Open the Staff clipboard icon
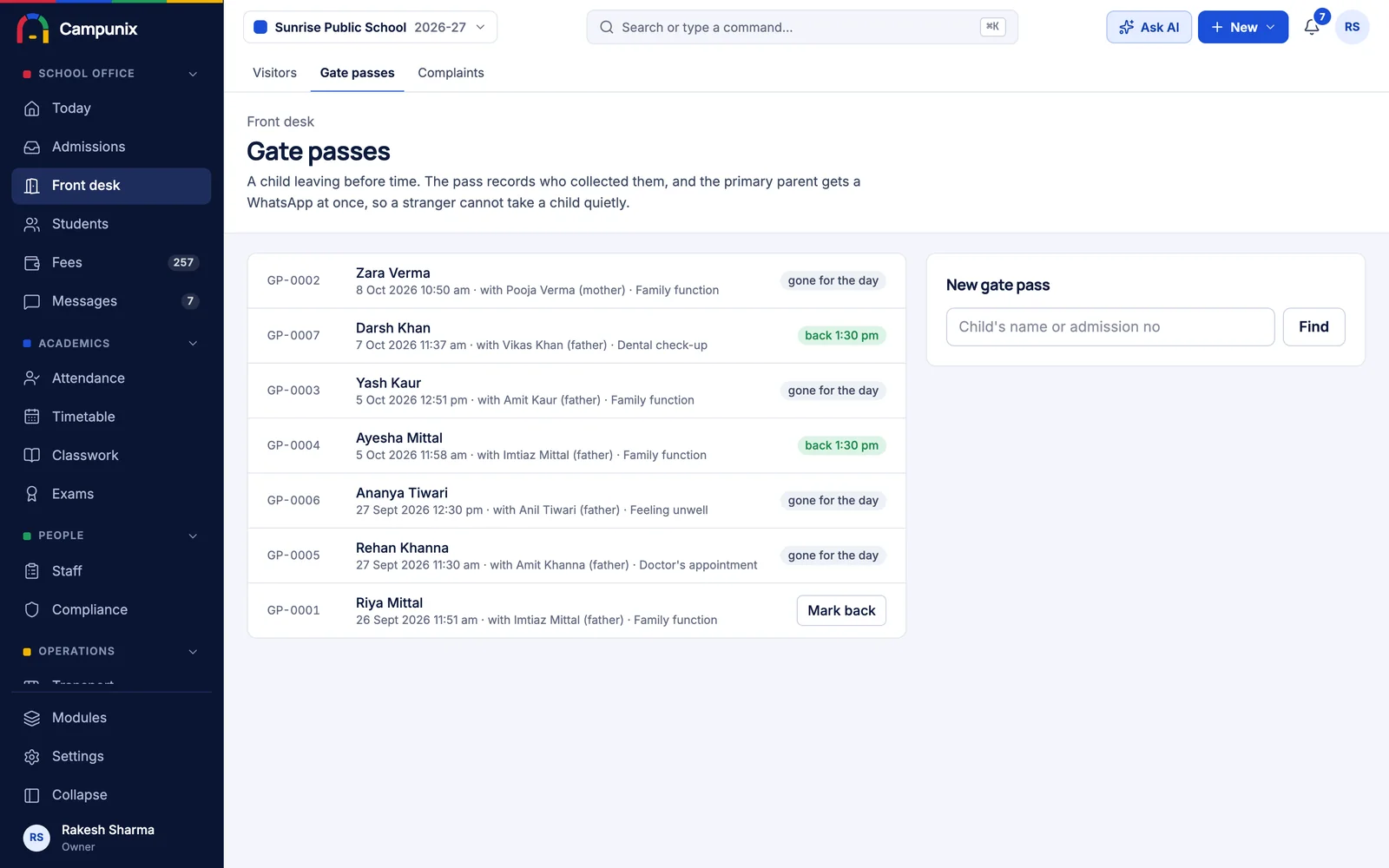The height and width of the screenshot is (868, 1389). click(32, 571)
